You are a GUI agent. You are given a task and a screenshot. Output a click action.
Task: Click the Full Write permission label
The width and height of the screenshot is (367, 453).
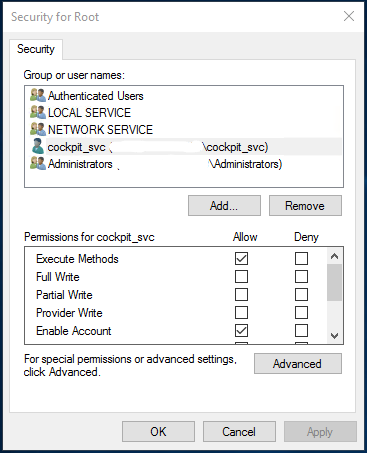click(58, 277)
